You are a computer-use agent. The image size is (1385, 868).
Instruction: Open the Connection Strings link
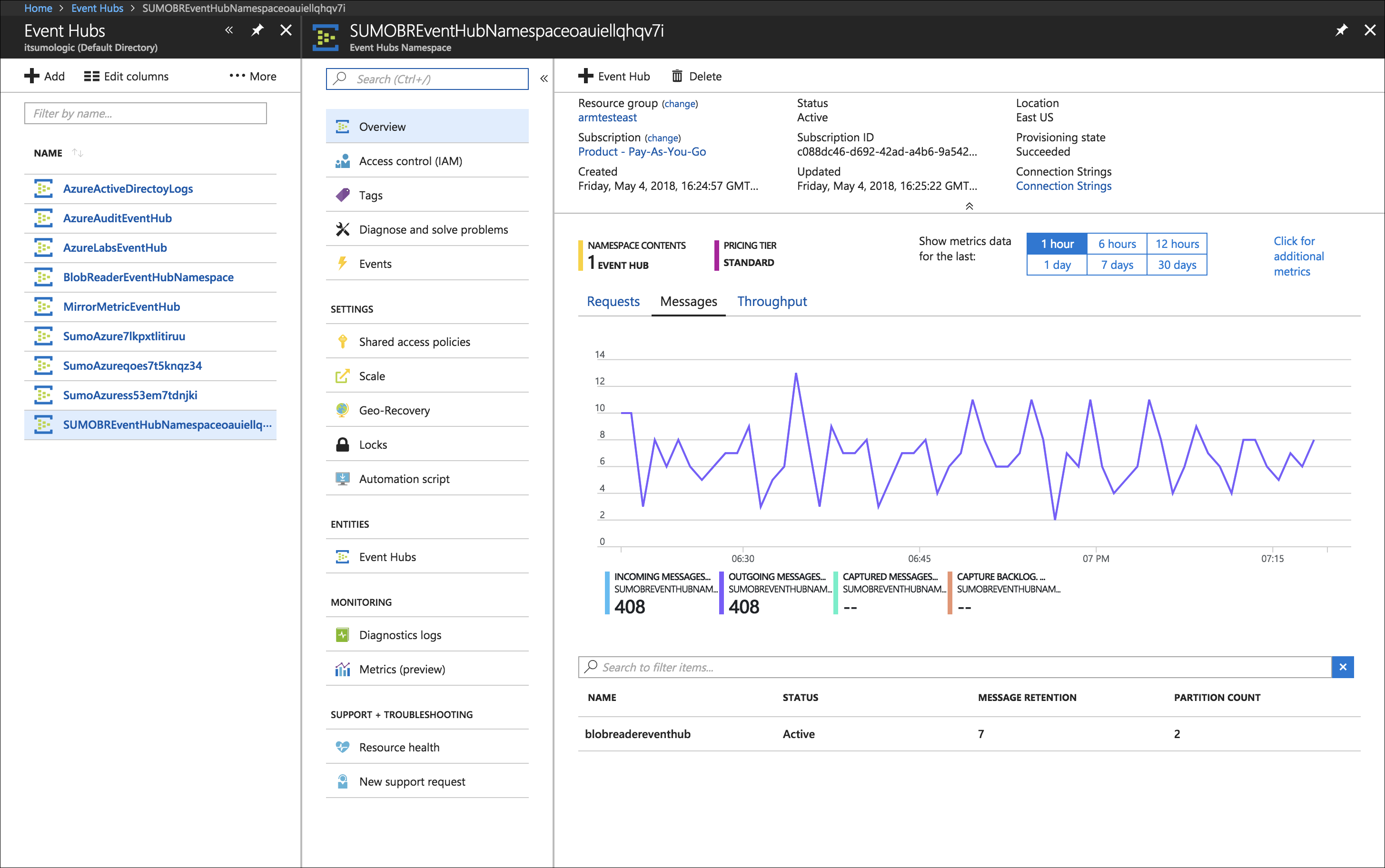(1063, 186)
